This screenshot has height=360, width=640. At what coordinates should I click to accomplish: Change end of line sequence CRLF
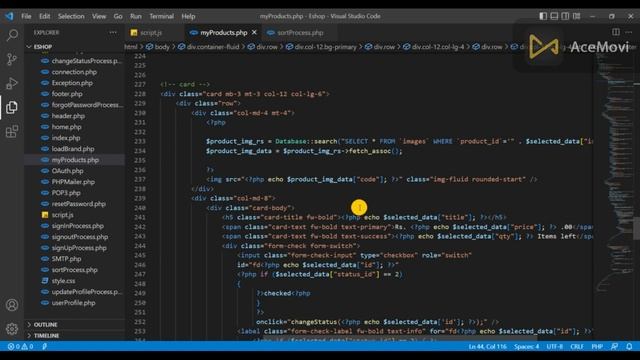(x=577, y=347)
